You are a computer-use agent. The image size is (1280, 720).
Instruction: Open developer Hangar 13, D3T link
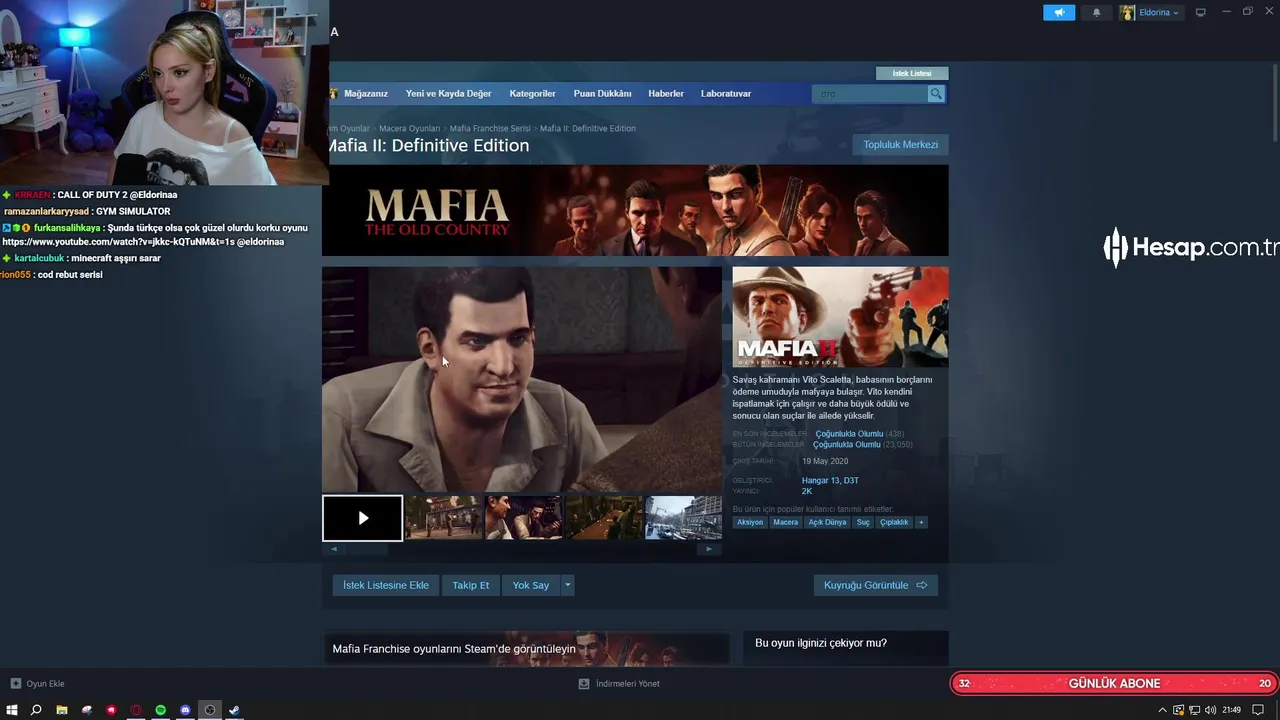coord(830,481)
